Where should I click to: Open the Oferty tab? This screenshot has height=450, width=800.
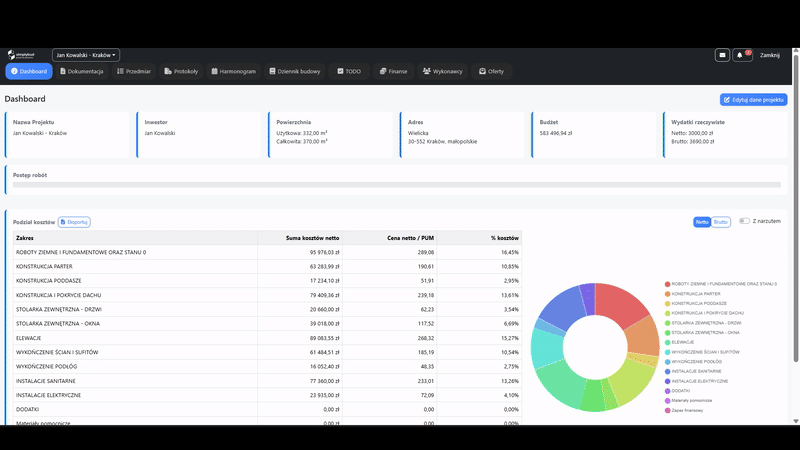pos(491,71)
